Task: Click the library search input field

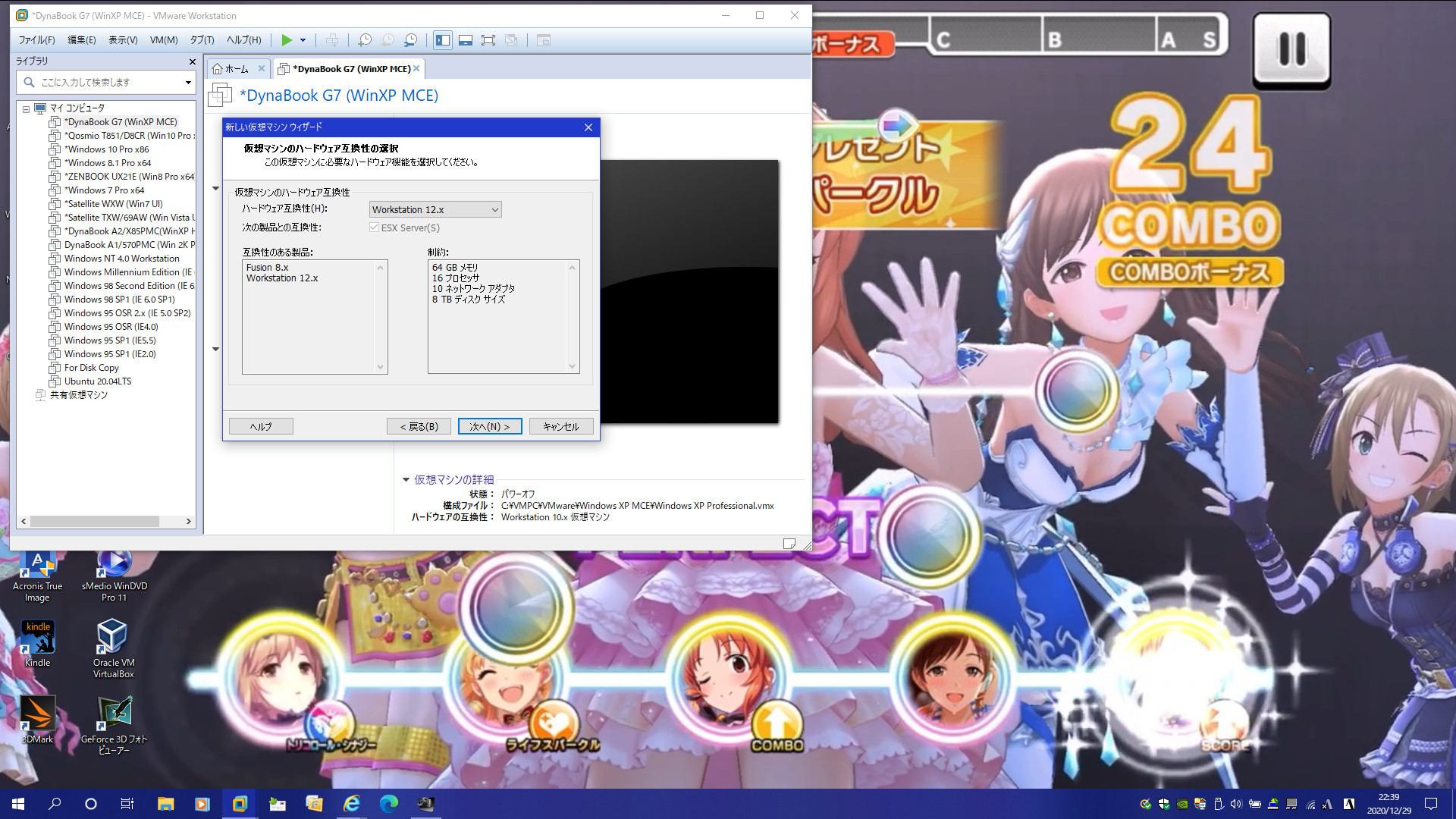Action: (x=105, y=82)
